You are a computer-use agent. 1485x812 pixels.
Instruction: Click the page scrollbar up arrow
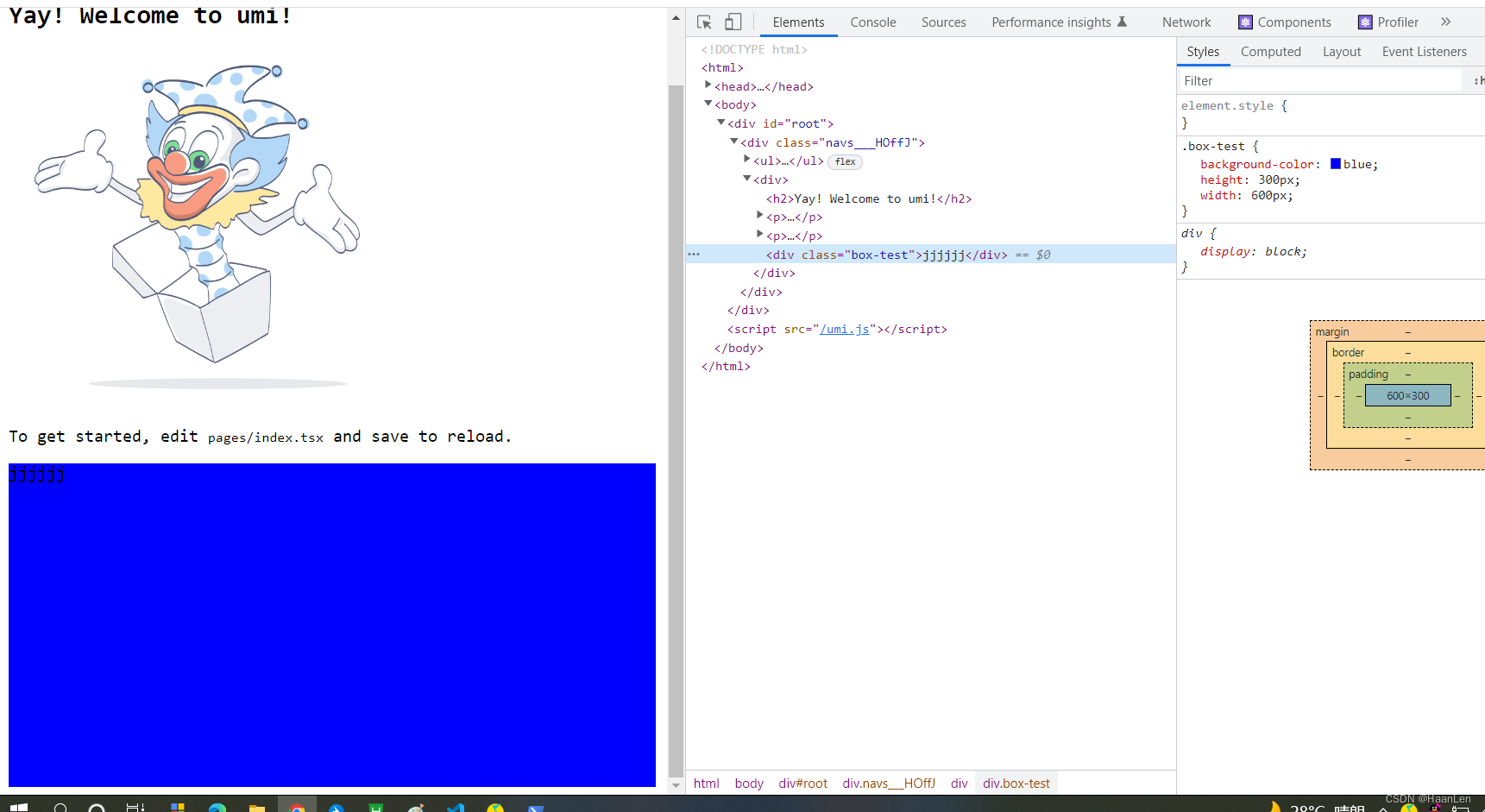point(676,17)
